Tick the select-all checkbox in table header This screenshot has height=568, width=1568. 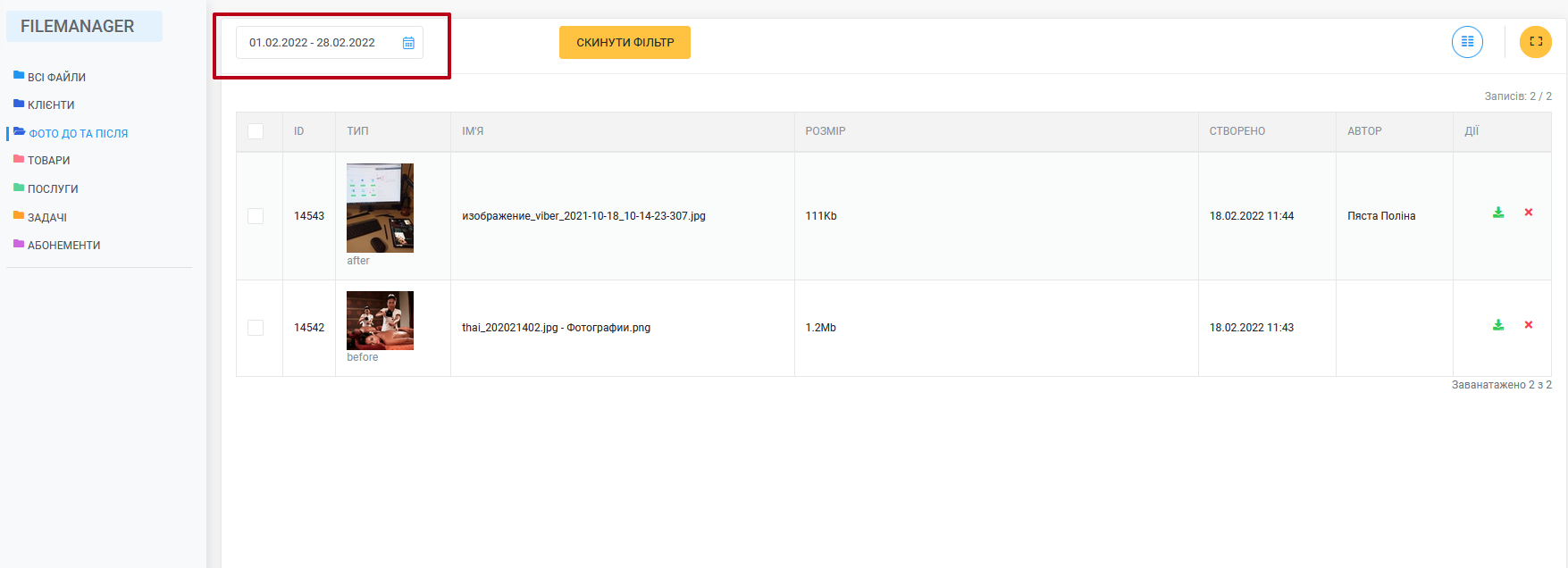[x=256, y=131]
